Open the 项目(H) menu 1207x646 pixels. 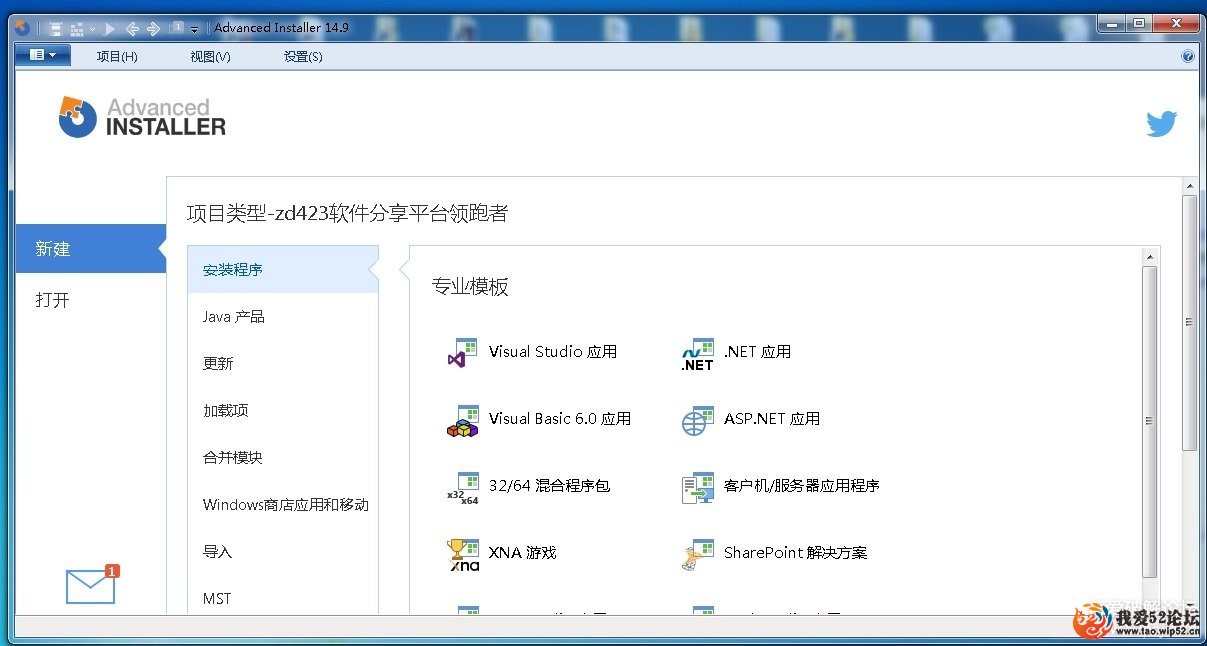coord(117,56)
